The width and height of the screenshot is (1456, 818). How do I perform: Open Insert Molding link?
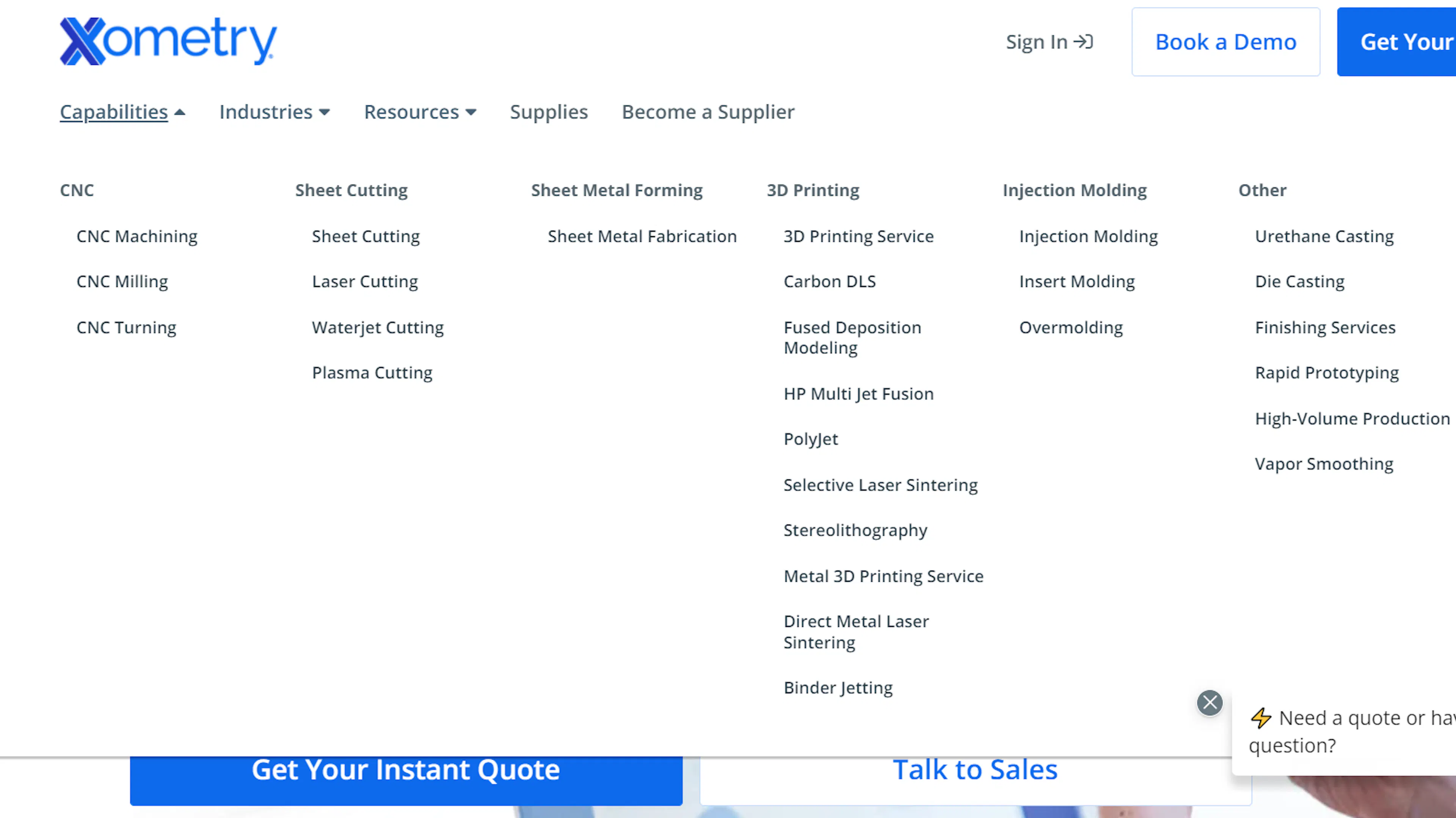pos(1077,281)
